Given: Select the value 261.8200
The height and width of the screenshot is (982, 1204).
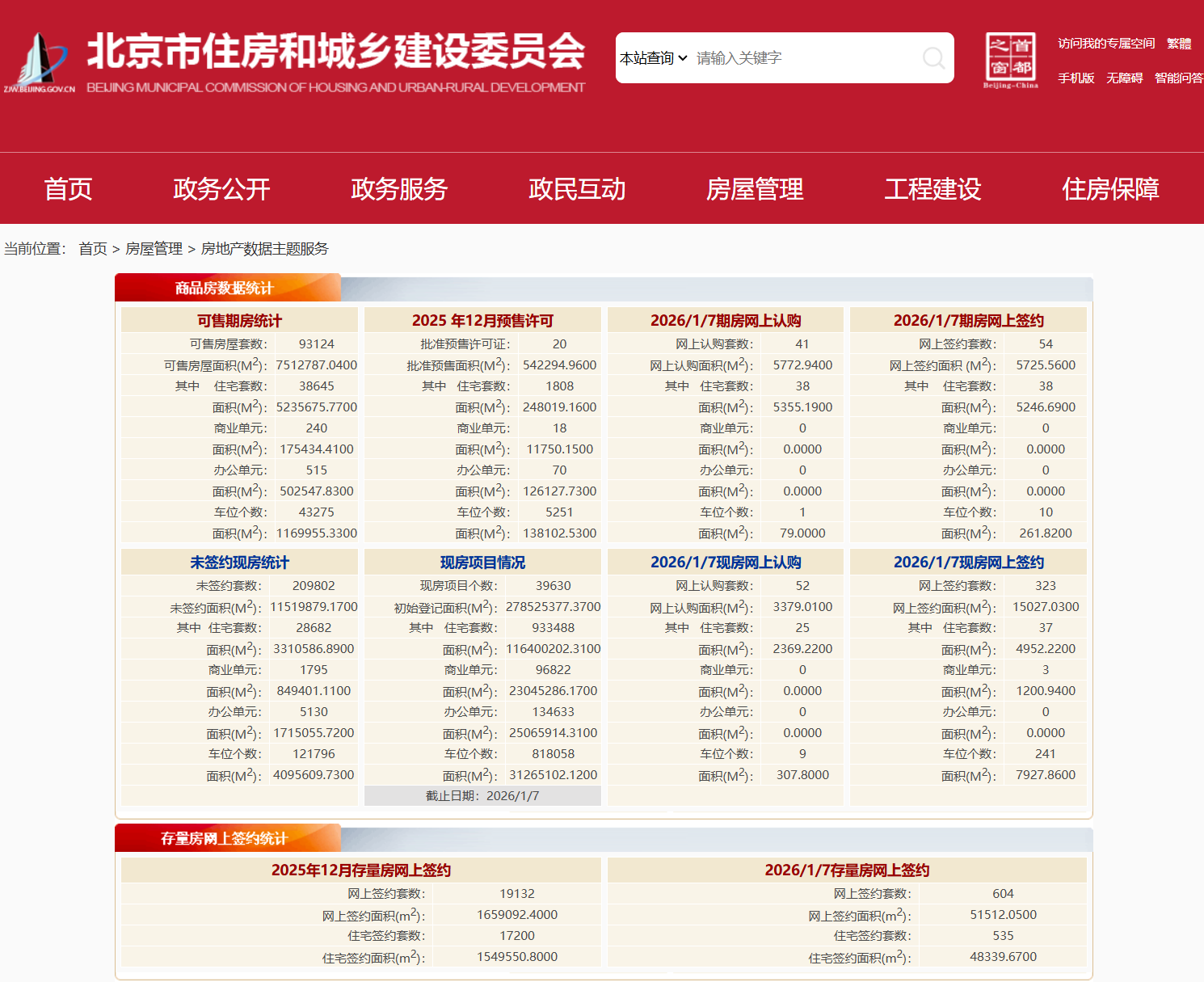Looking at the screenshot, I should [x=1046, y=533].
